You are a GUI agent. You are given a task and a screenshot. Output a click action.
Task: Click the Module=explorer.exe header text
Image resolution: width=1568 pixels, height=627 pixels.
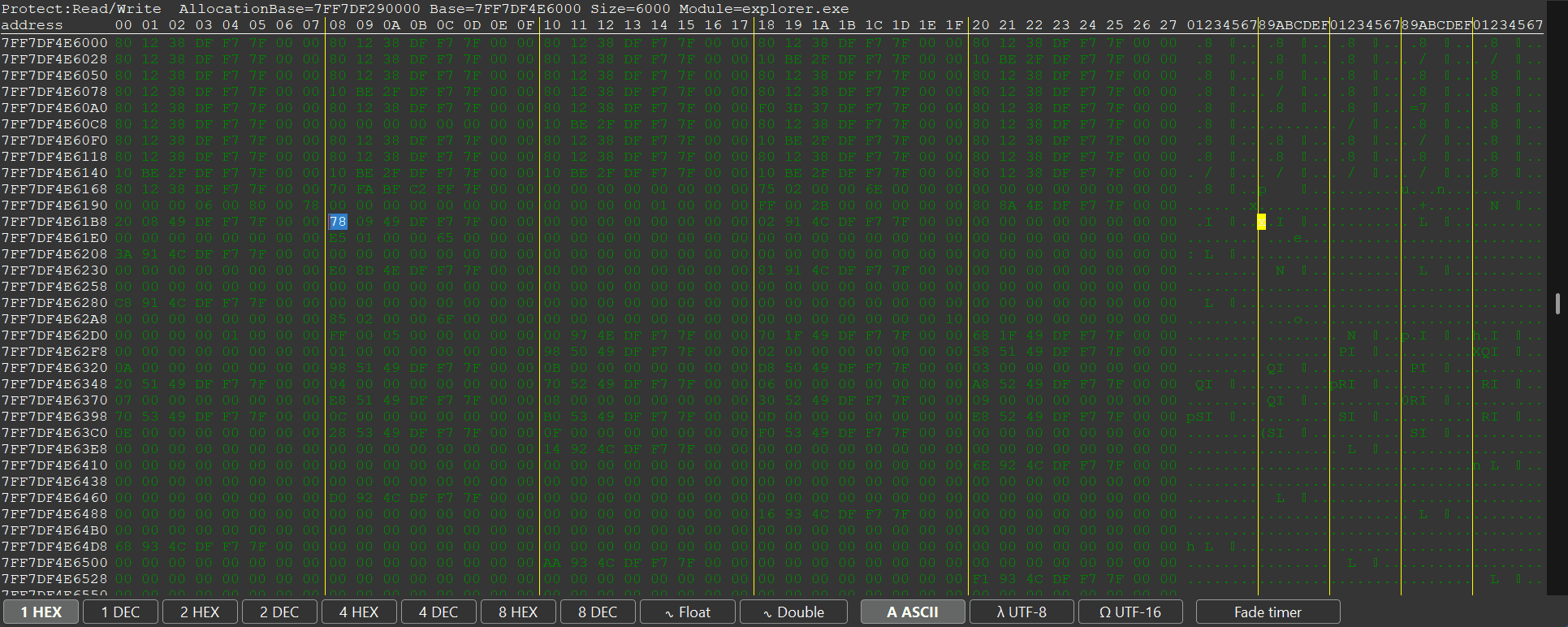click(x=764, y=9)
